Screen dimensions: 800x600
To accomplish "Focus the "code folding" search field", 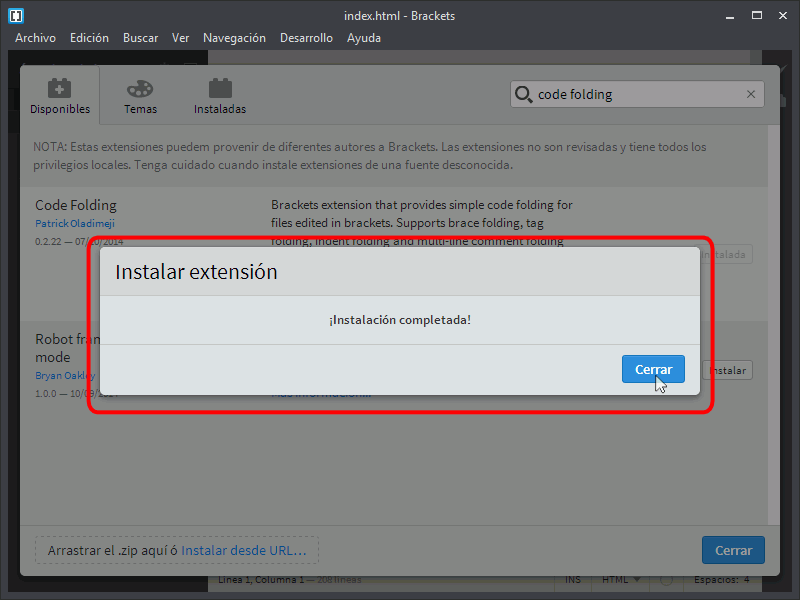I will [x=638, y=94].
